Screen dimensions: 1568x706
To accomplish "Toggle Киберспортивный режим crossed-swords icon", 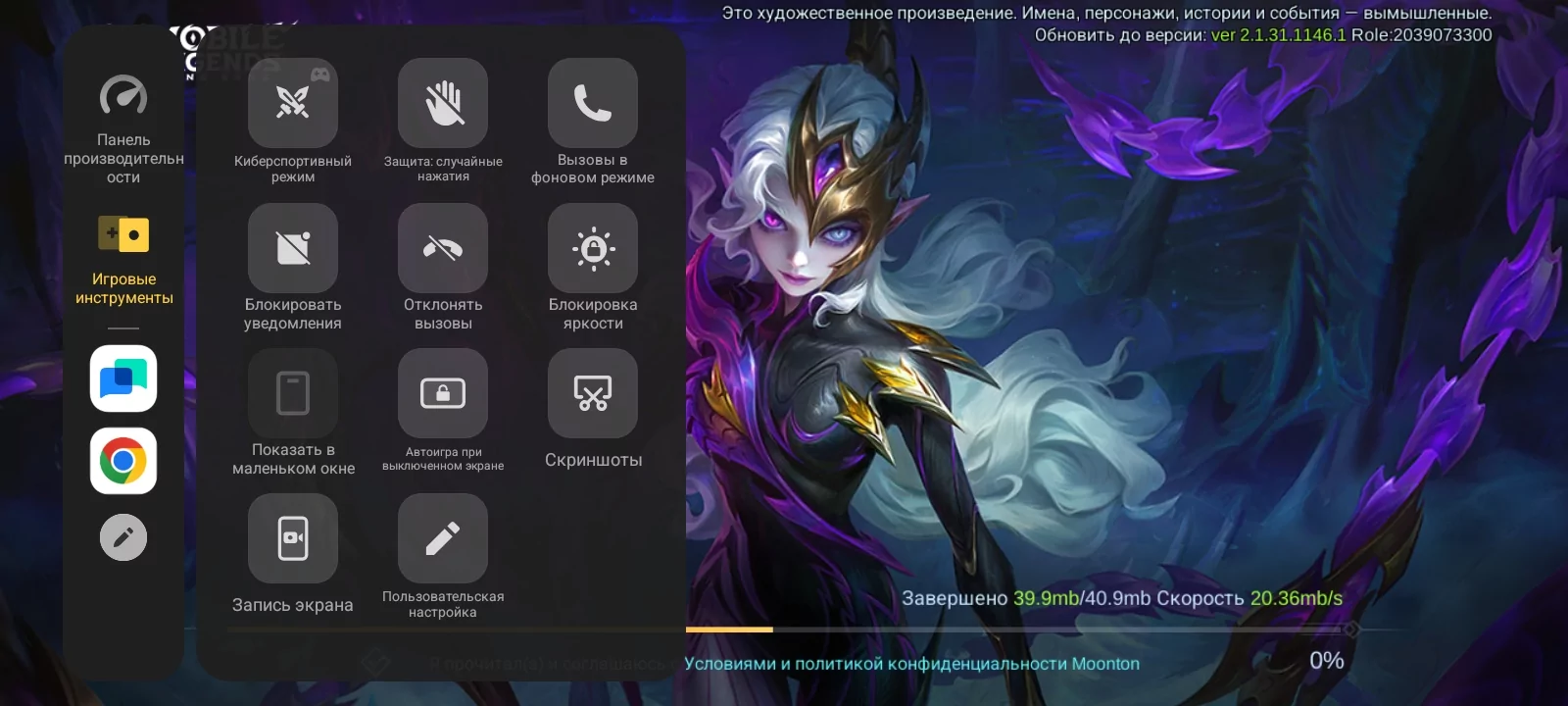I will (293, 103).
